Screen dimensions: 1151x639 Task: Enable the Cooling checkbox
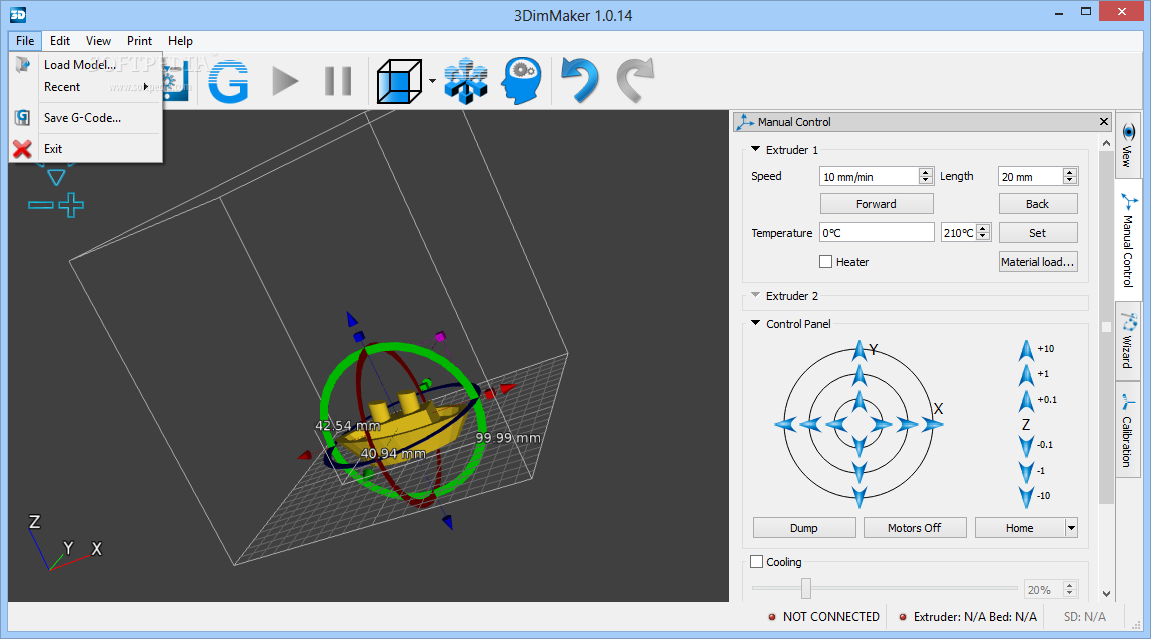[x=757, y=562]
